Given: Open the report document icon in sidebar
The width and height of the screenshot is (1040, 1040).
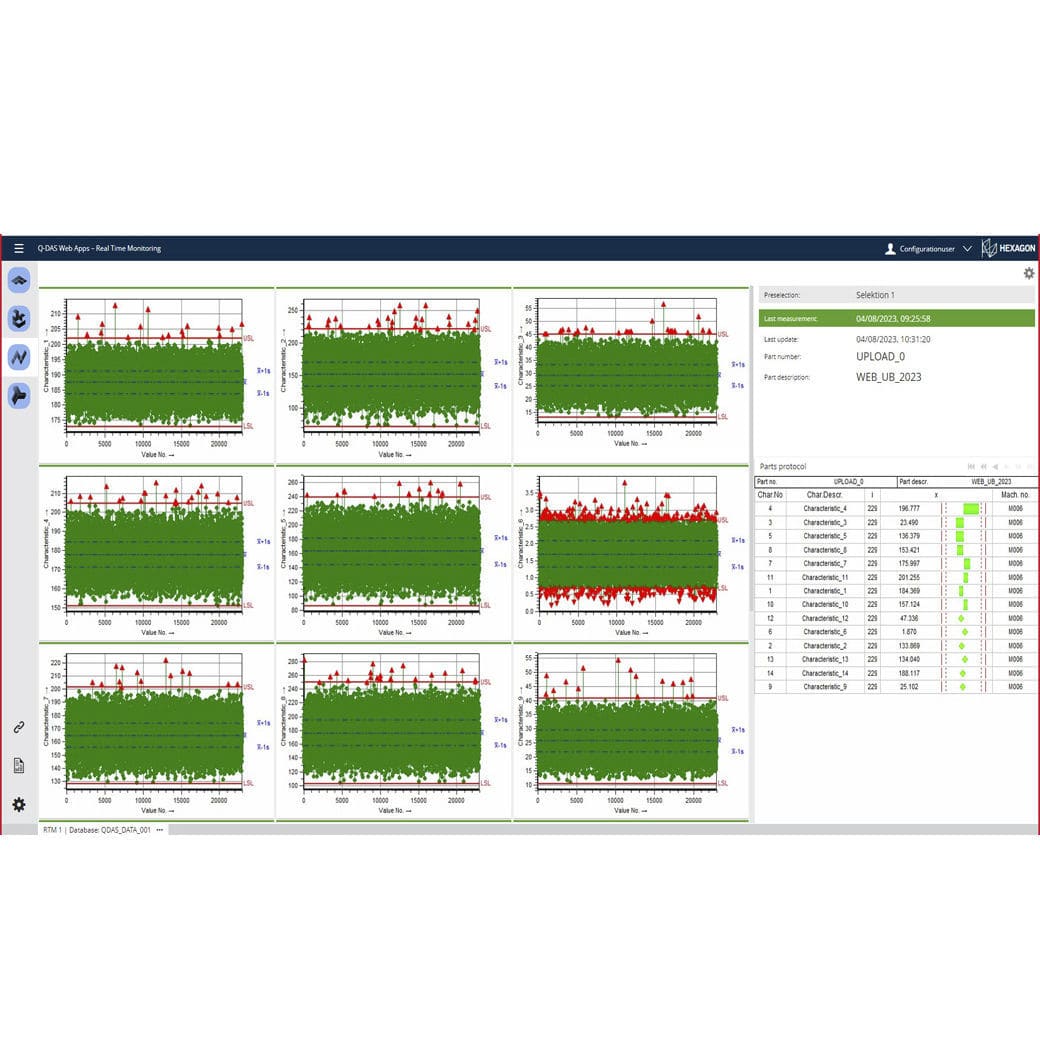Looking at the screenshot, I should click(x=18, y=765).
